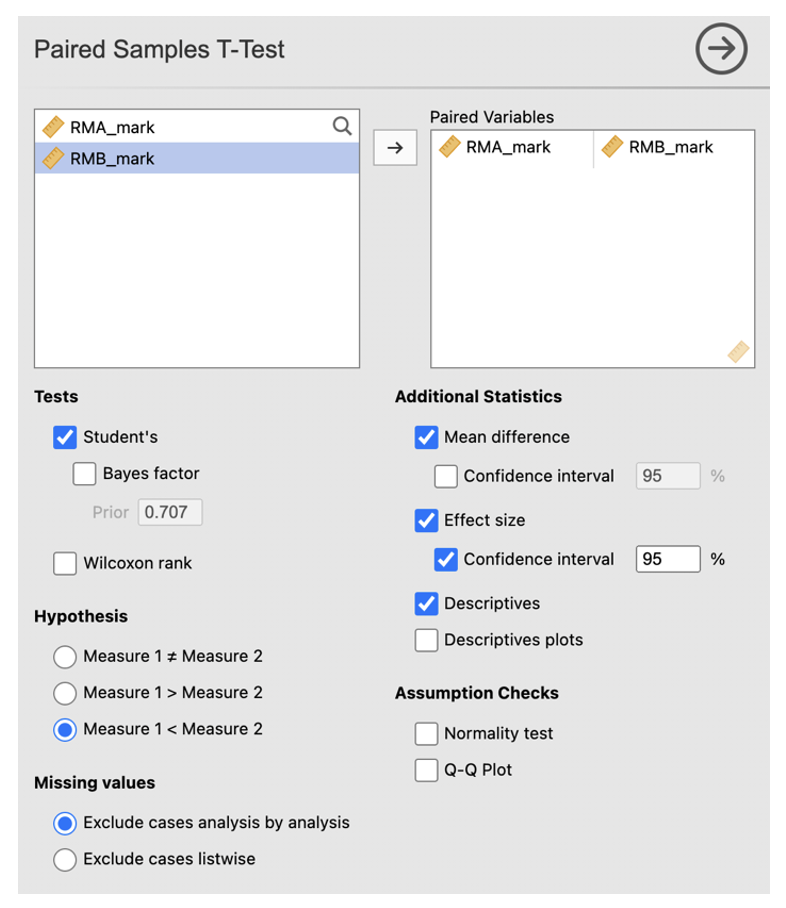The height and width of the screenshot is (908, 786).
Task: Click ruler icon of paired RMA_mark
Action: (449, 147)
